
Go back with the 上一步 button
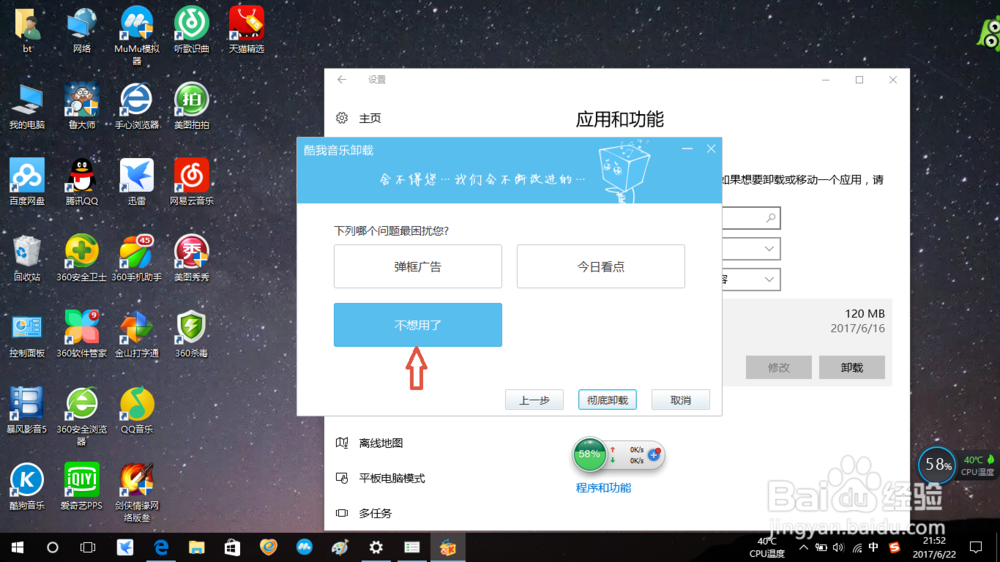click(x=534, y=400)
